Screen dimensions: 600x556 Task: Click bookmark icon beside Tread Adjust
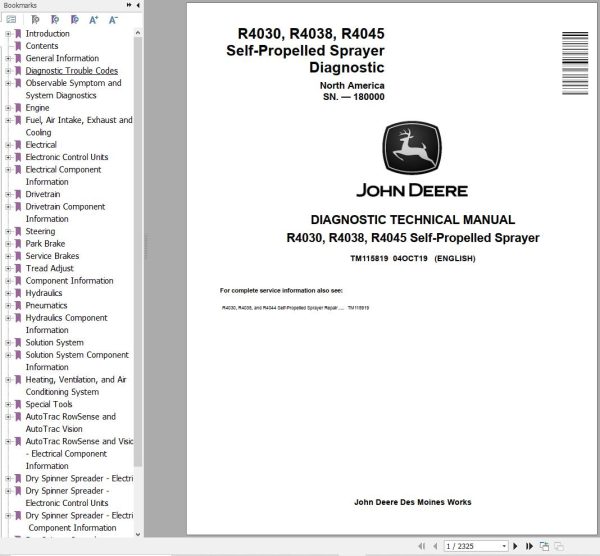(x=18, y=268)
